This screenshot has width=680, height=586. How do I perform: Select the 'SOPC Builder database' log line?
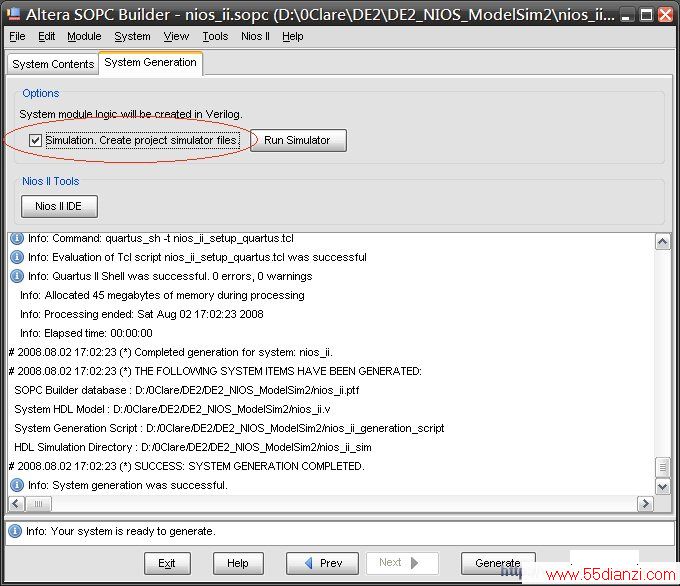click(186, 390)
